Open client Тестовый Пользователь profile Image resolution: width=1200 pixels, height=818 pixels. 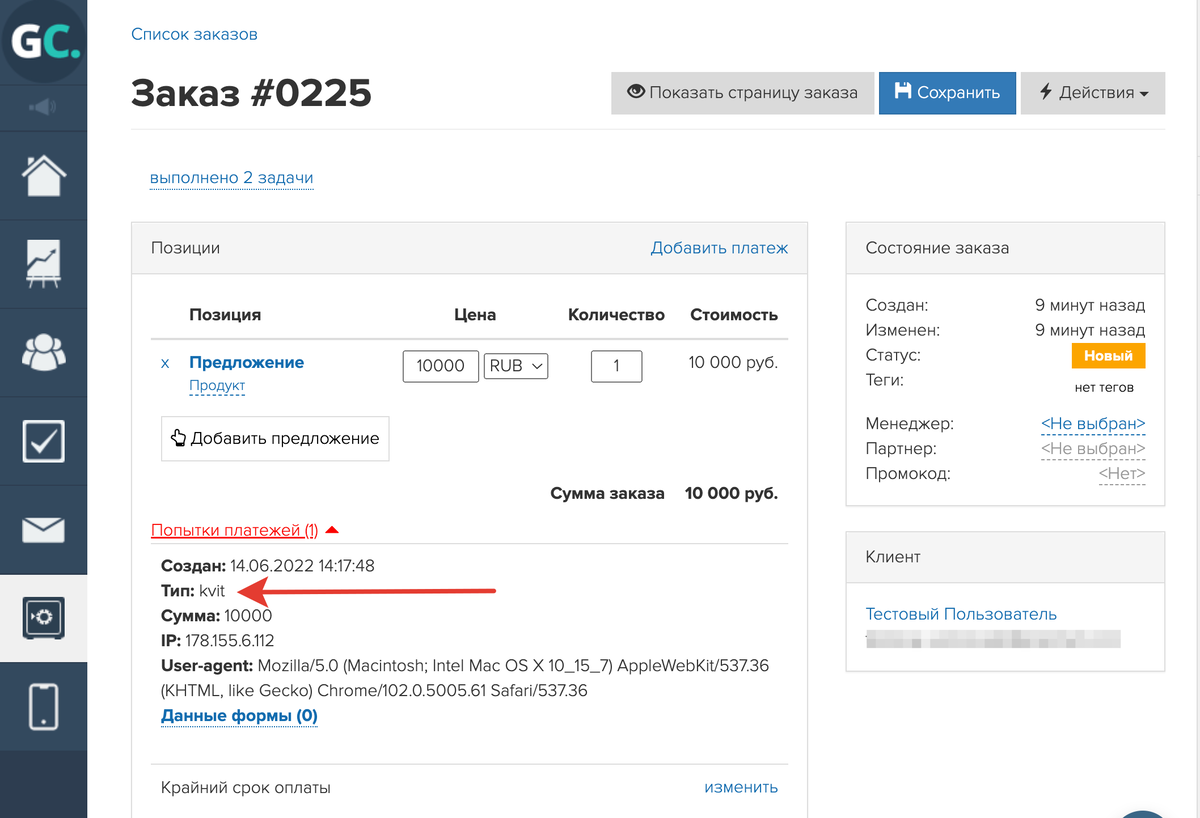coord(961,614)
